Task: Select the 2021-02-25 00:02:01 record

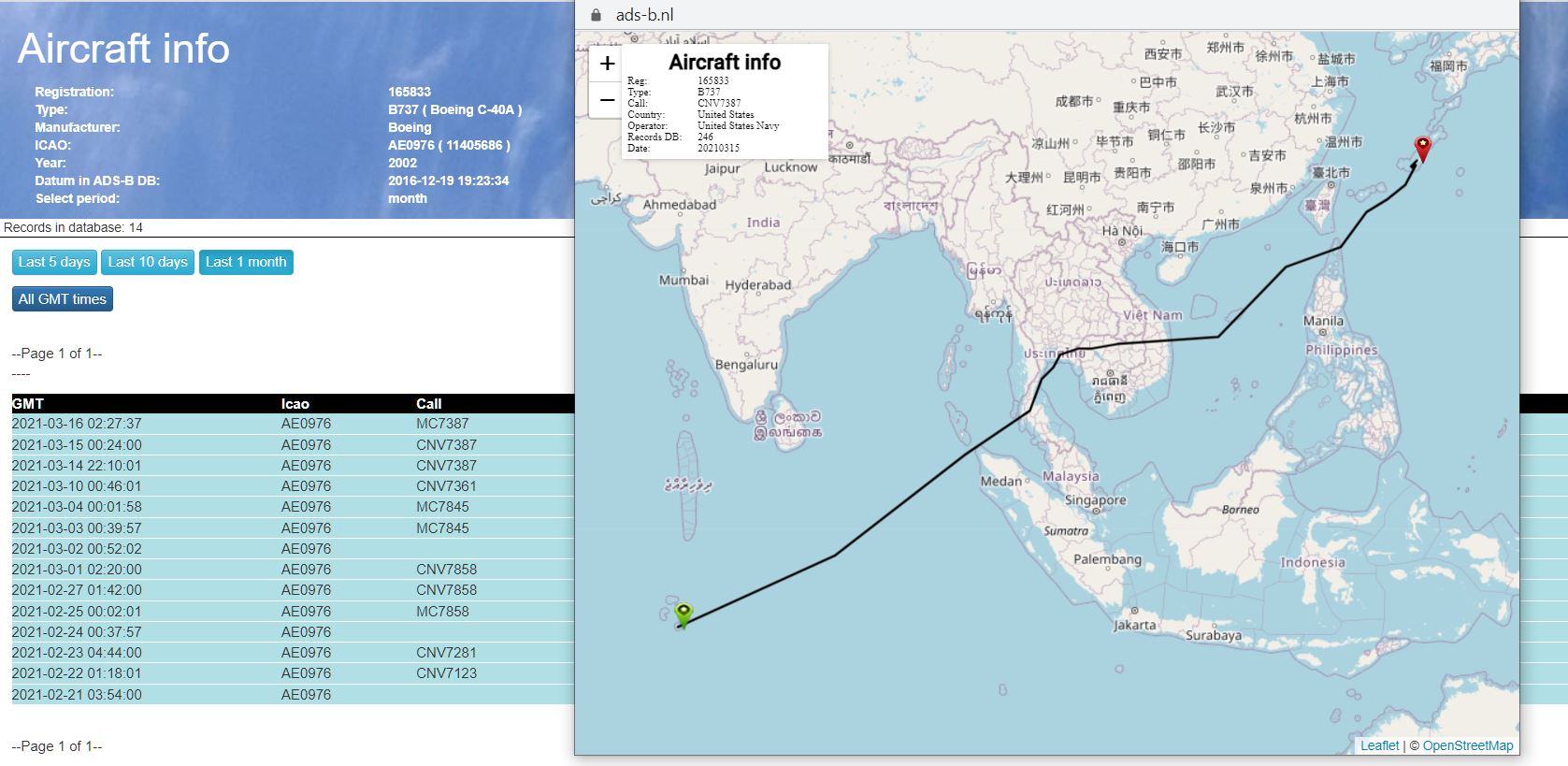Action: click(293, 612)
